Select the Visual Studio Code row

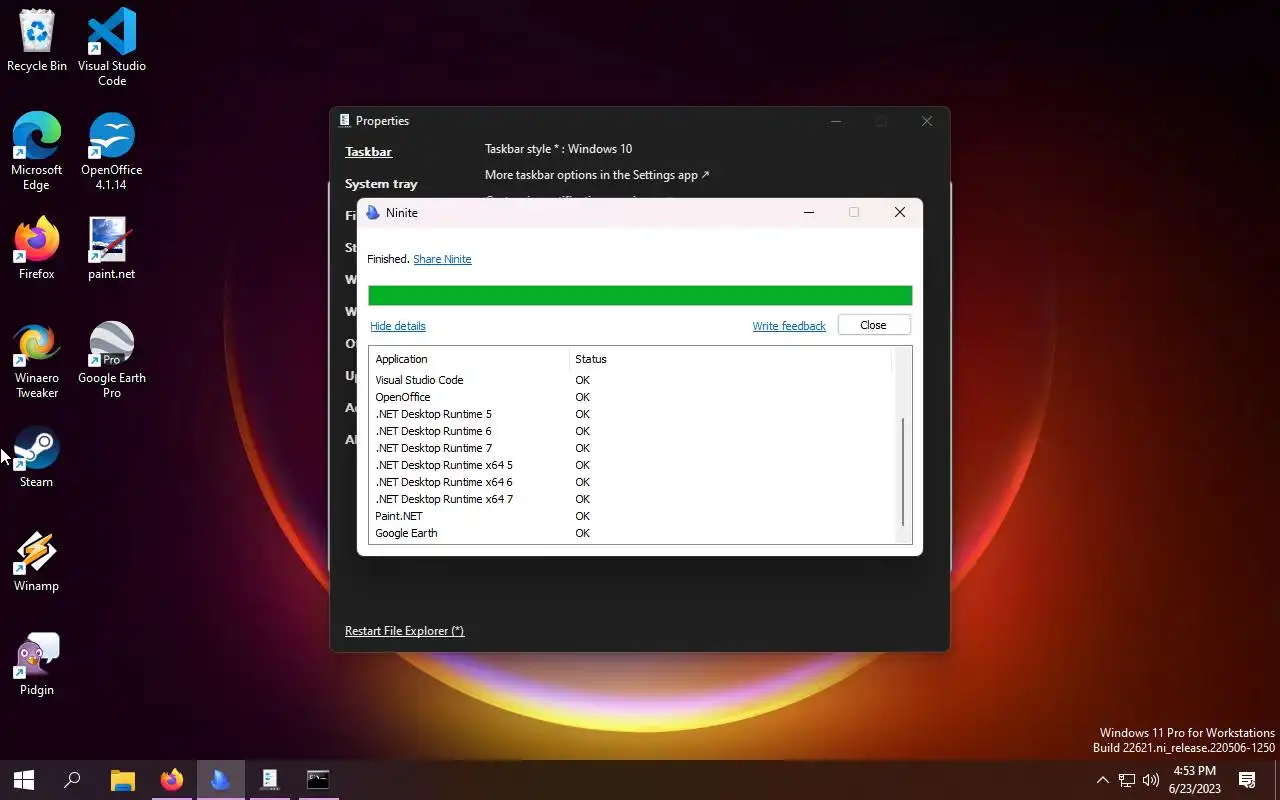pos(630,380)
